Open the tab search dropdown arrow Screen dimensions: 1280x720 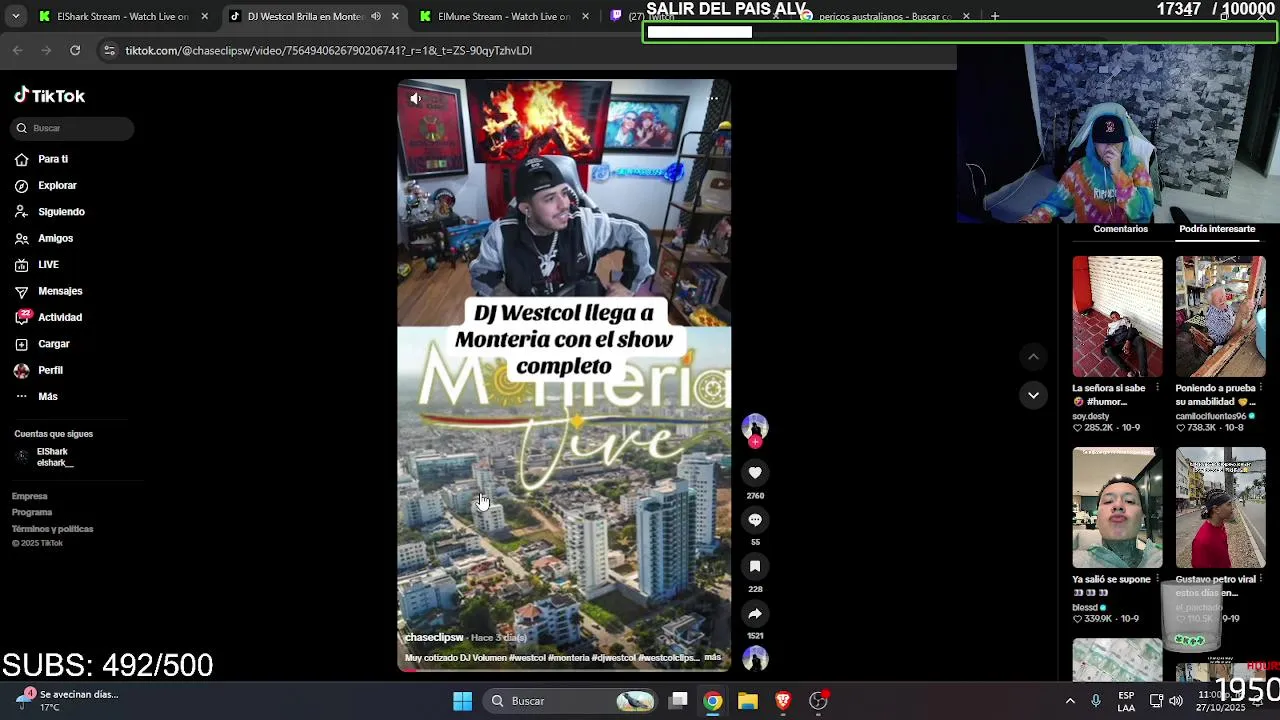pyautogui.click(x=15, y=16)
